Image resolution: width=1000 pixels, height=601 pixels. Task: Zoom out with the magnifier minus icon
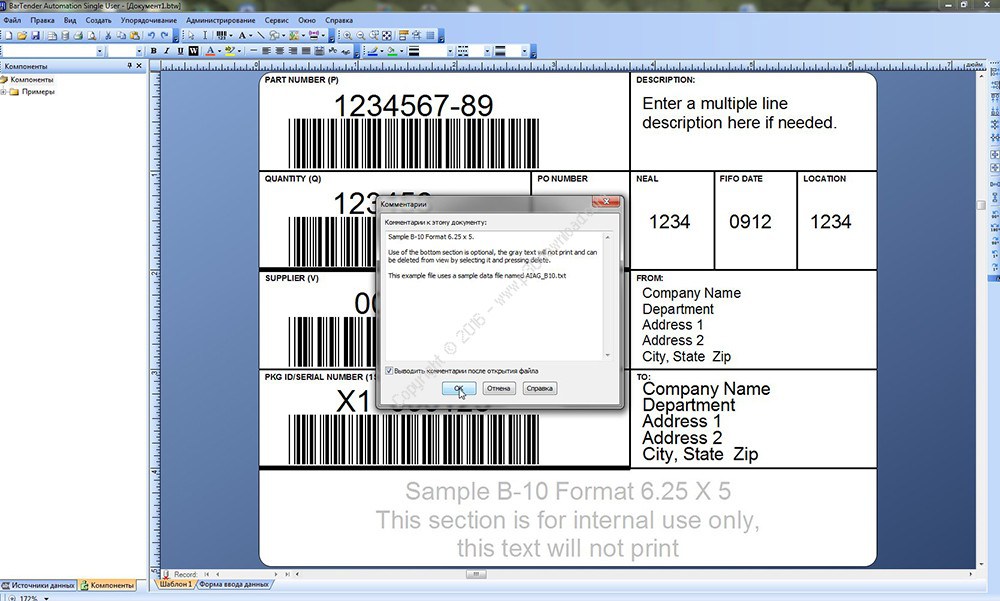coord(361,36)
